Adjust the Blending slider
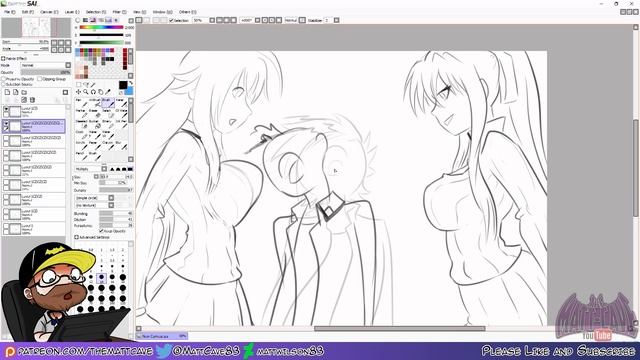640x360 pixels. tap(116, 213)
